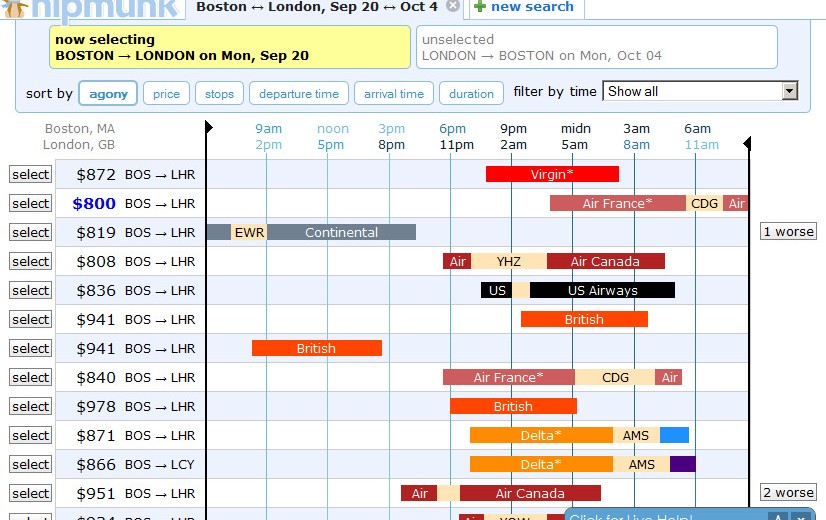Sort results by duration

coord(471,94)
